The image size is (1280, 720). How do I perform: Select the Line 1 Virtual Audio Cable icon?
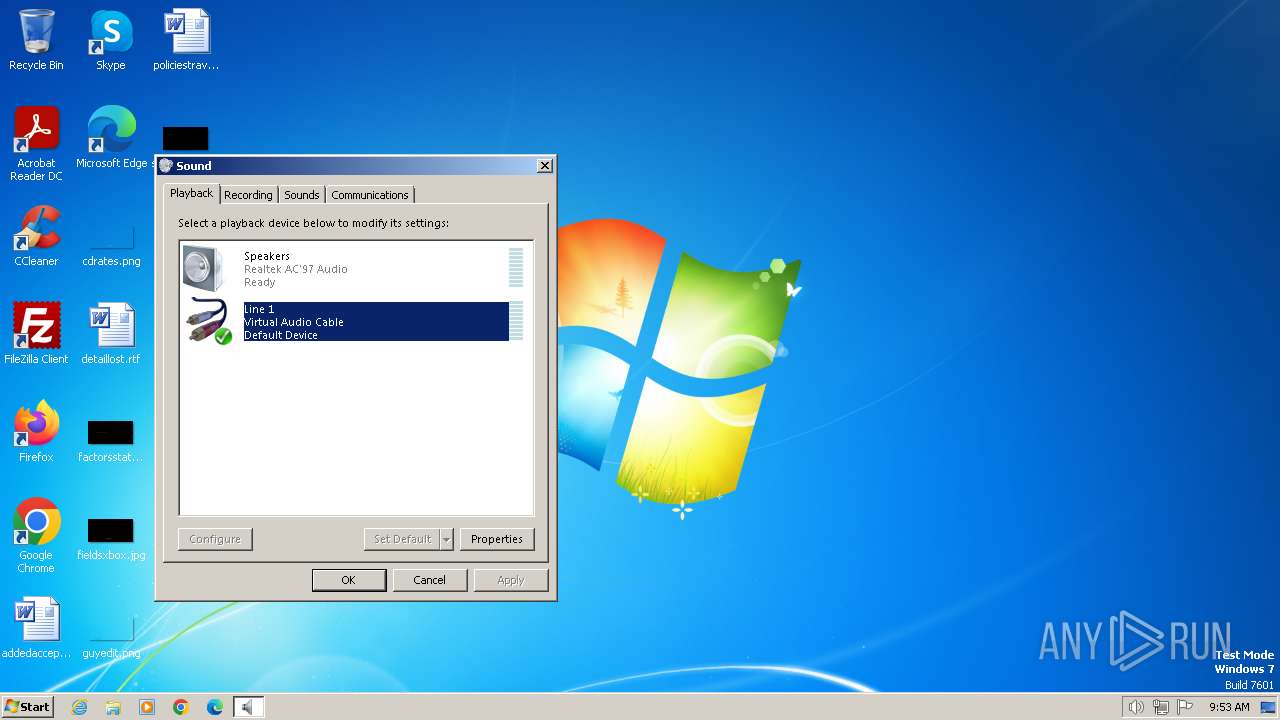pyautogui.click(x=209, y=321)
